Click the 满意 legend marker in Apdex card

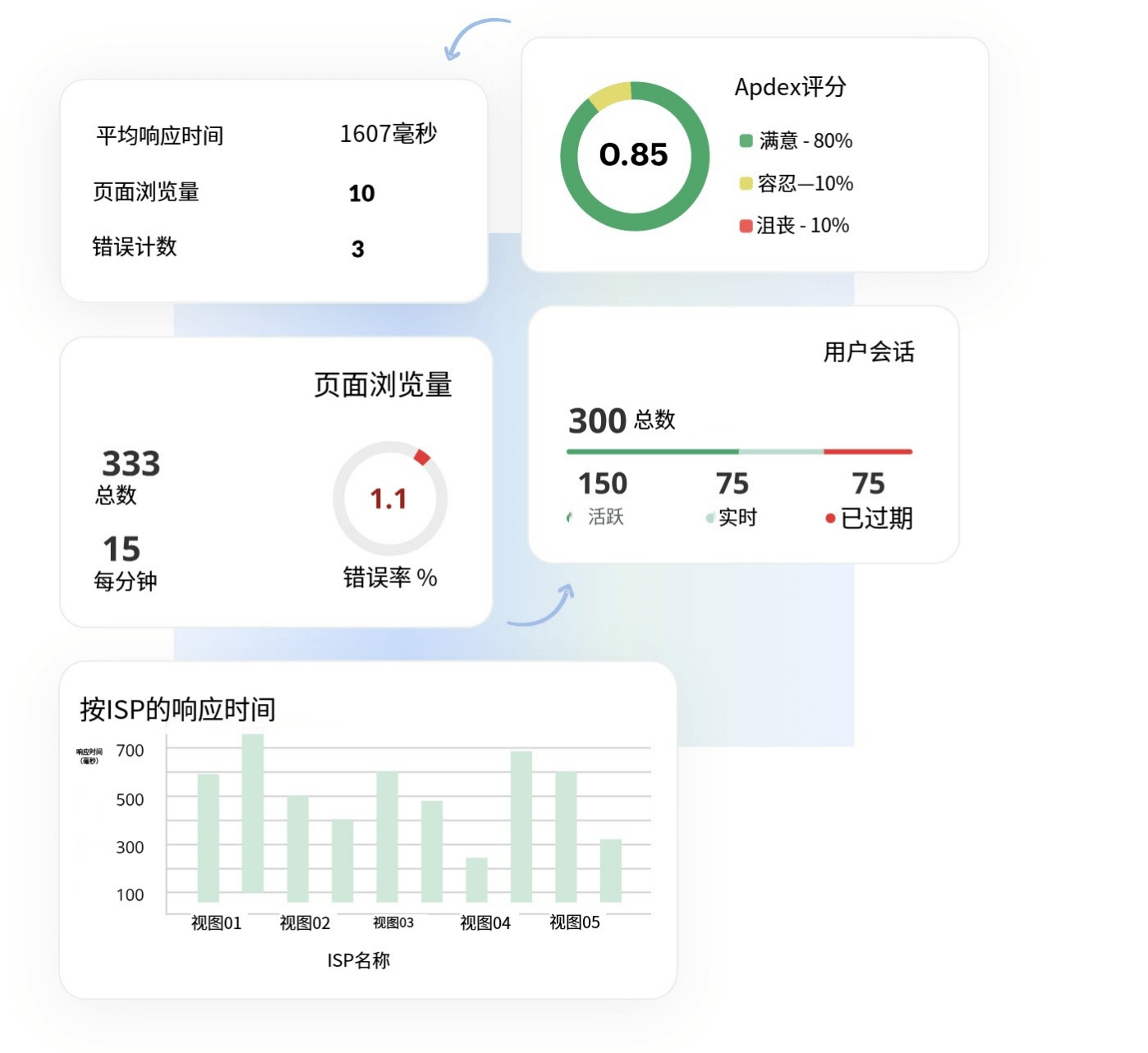[746, 140]
